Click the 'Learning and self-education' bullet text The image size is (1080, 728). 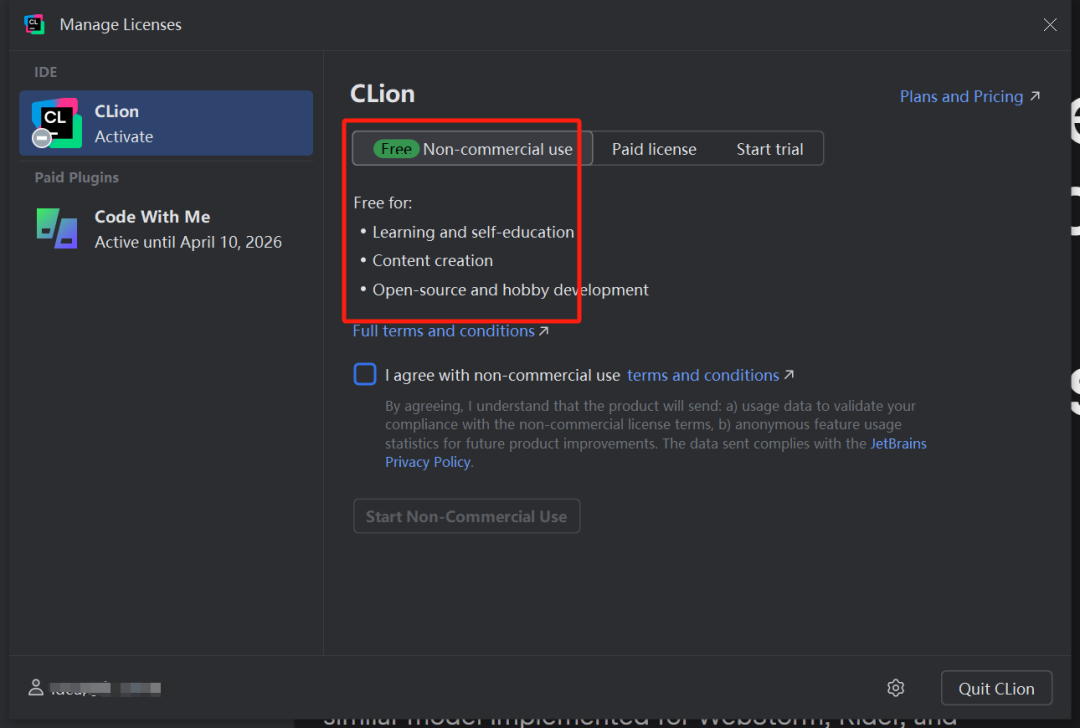tap(473, 232)
